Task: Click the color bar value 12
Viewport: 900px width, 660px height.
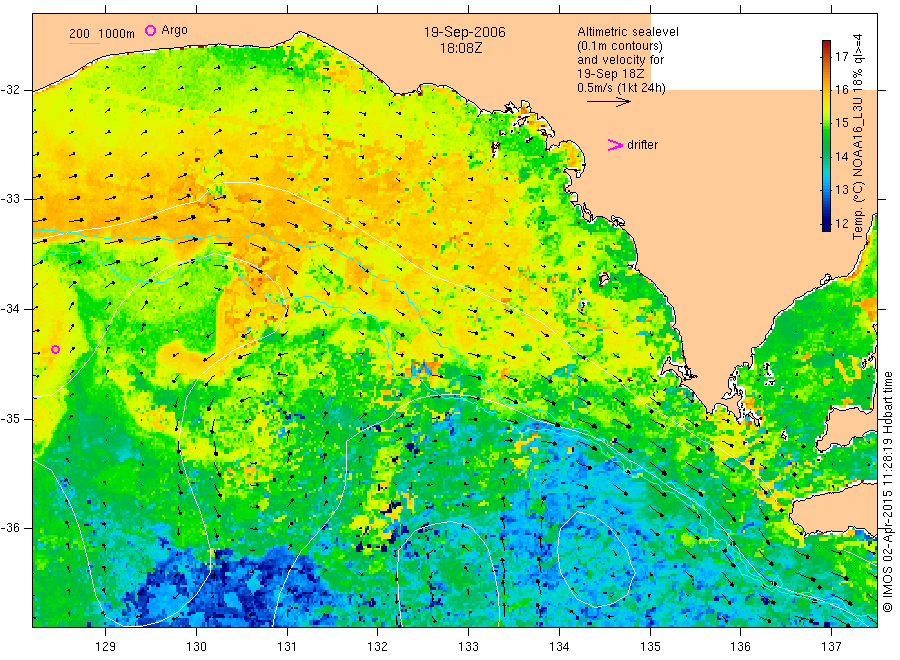Action: pyautogui.click(x=841, y=223)
